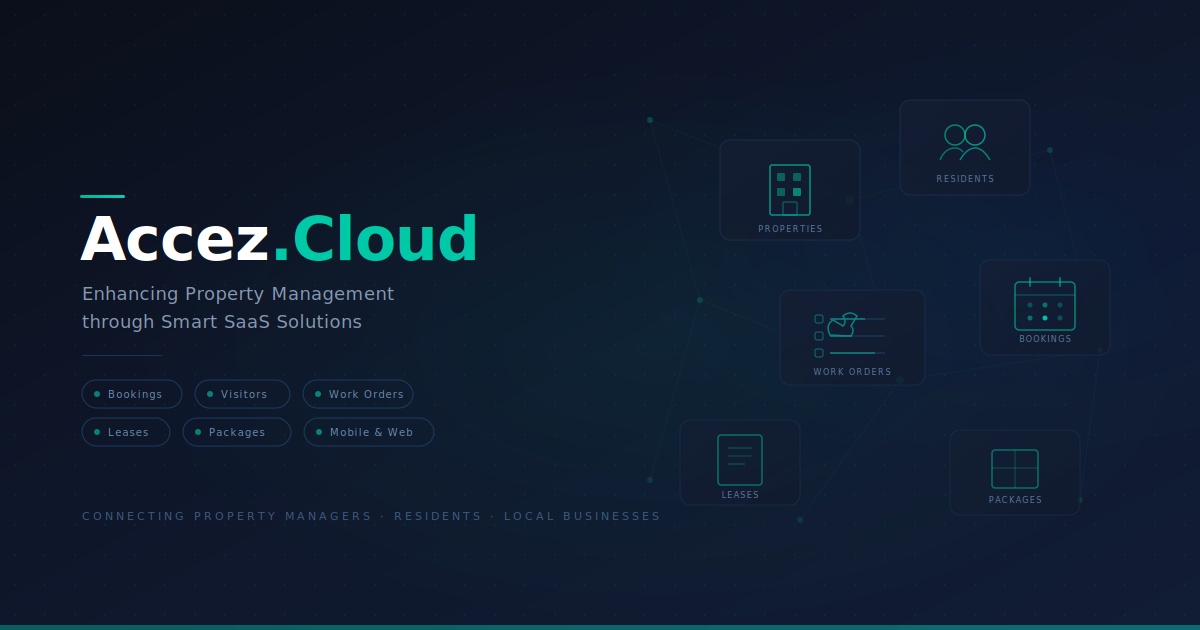Select the Leases document icon
The image size is (1200, 630).
(x=740, y=458)
